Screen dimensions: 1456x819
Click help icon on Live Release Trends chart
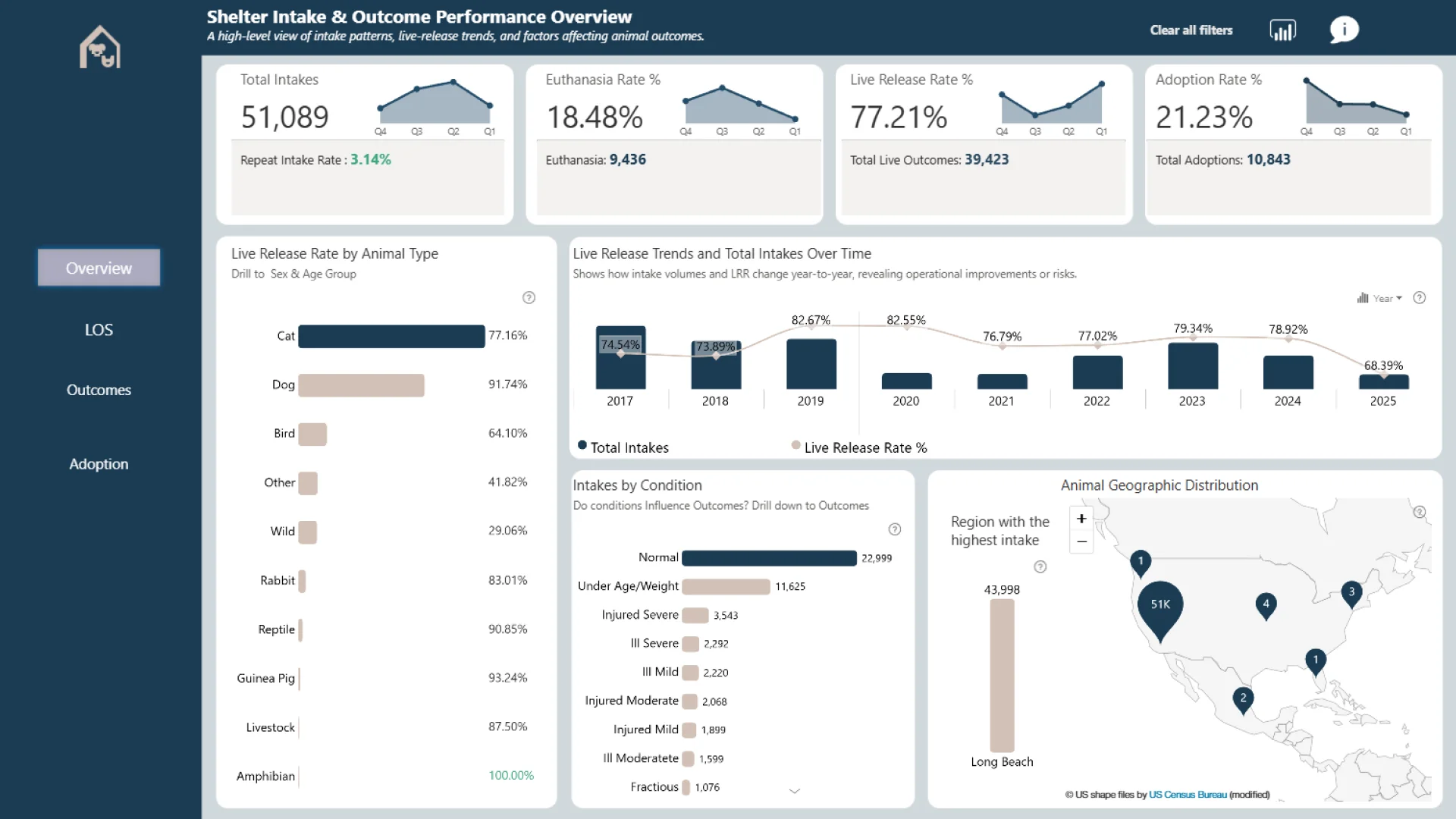tap(1420, 298)
